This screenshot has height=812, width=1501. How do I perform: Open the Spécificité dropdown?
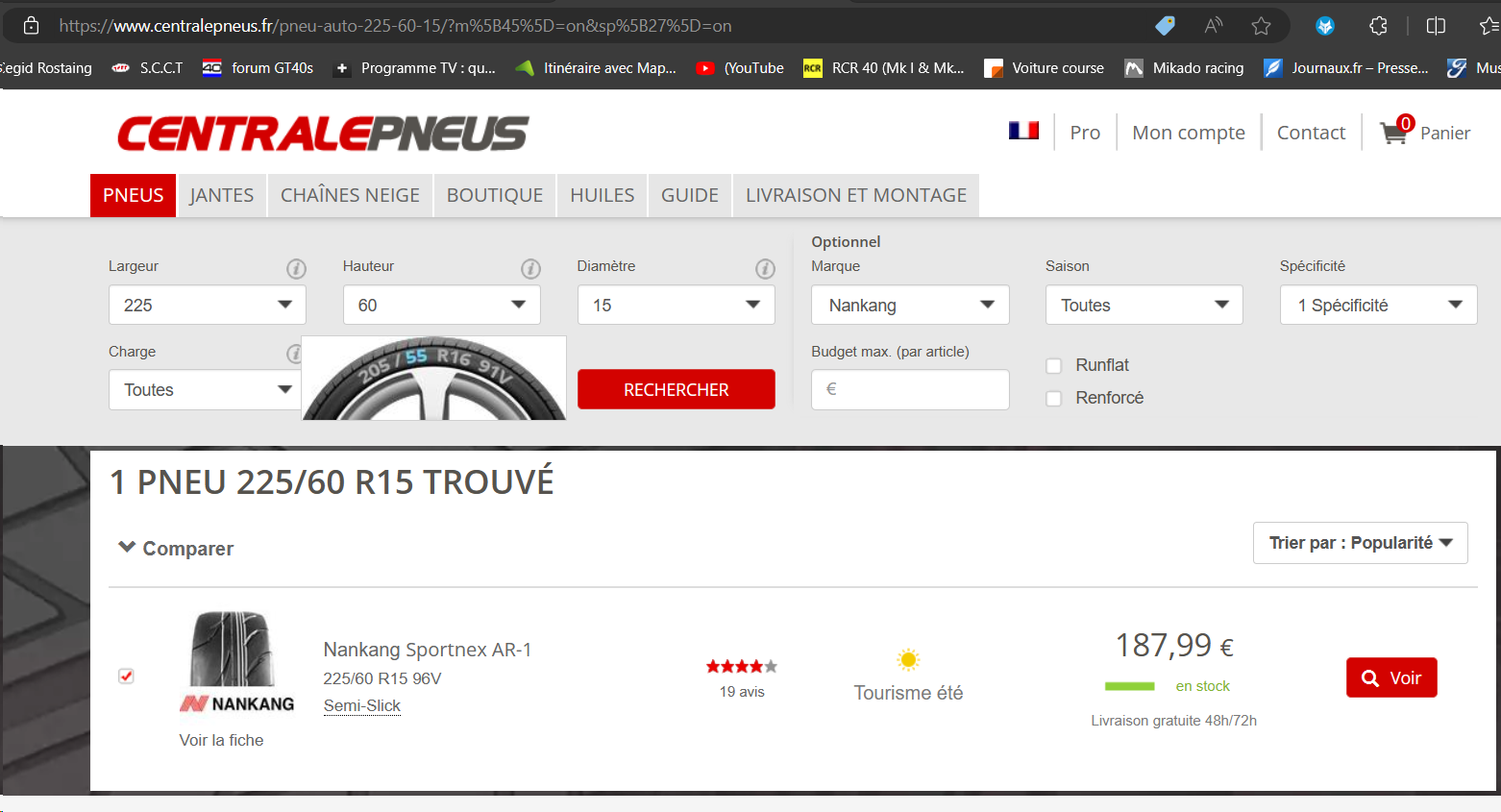tap(1379, 305)
